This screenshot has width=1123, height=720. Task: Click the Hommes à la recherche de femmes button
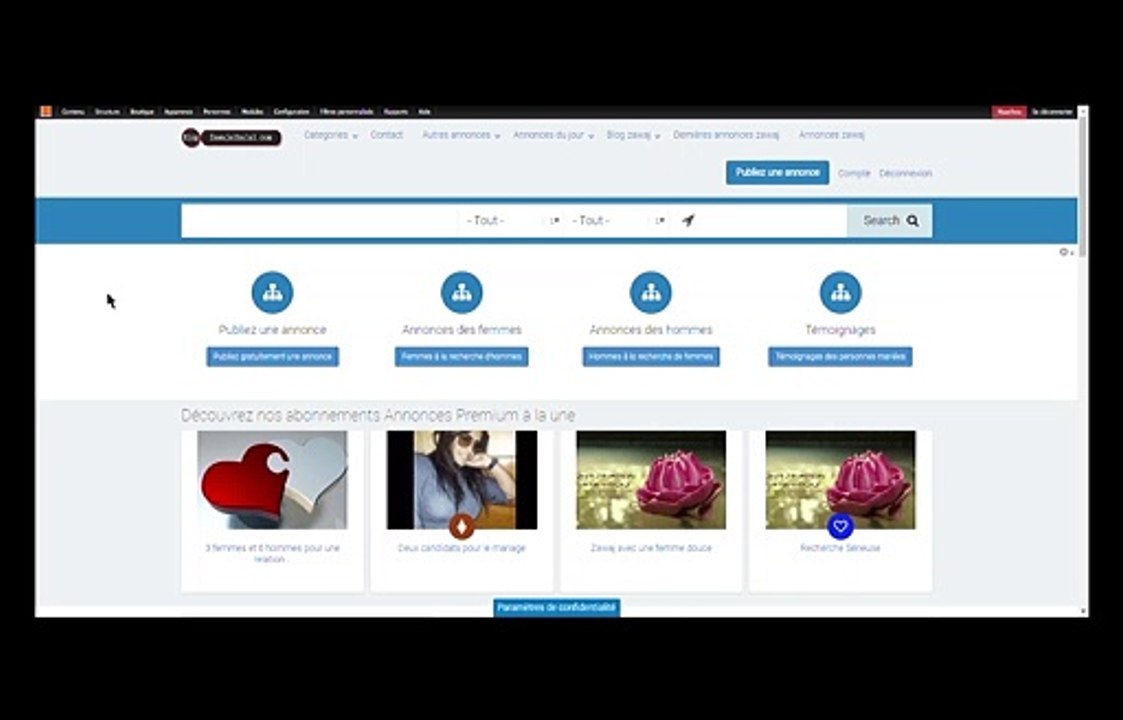point(650,357)
